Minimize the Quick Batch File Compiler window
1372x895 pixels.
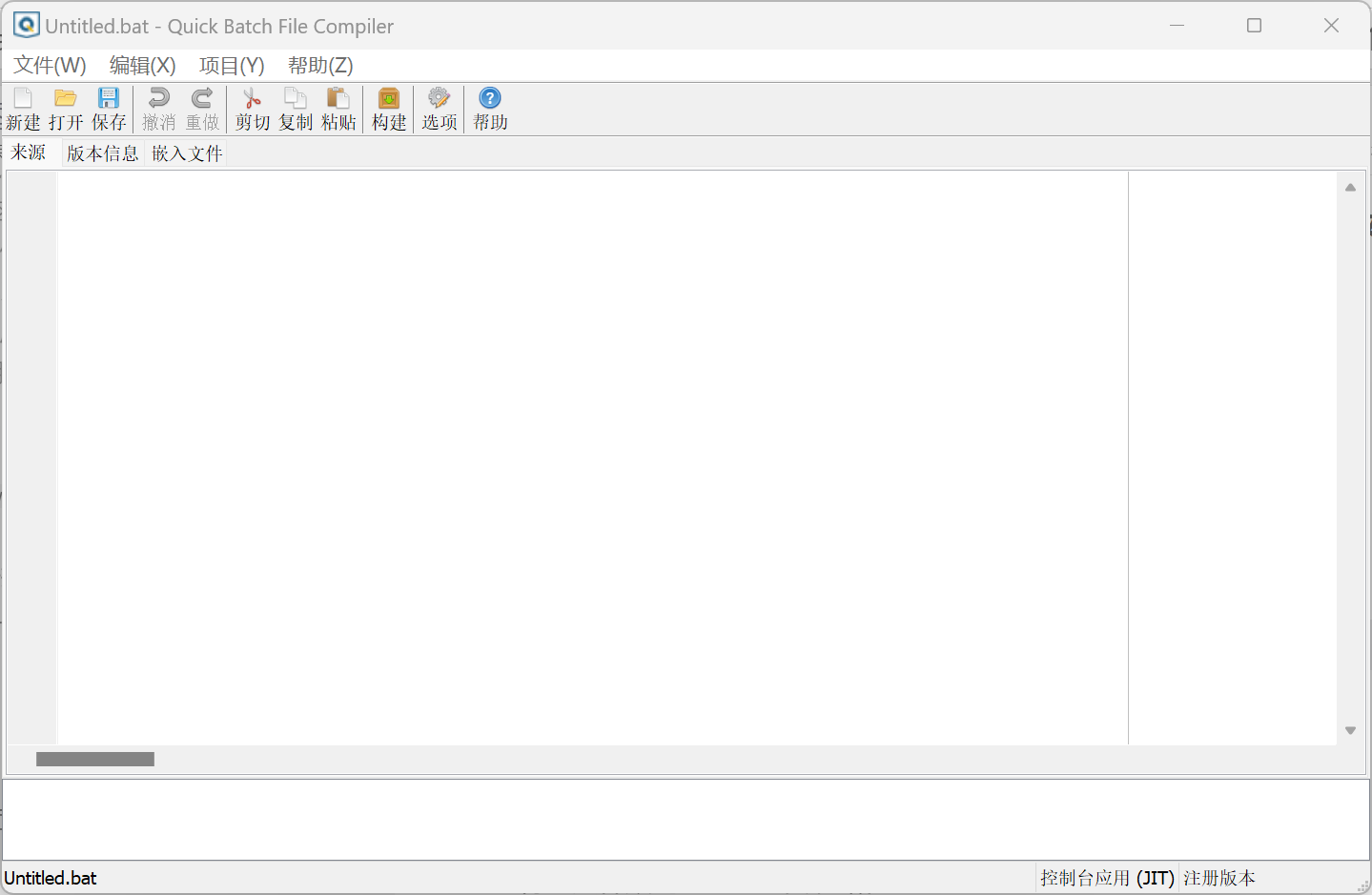coord(1177,26)
